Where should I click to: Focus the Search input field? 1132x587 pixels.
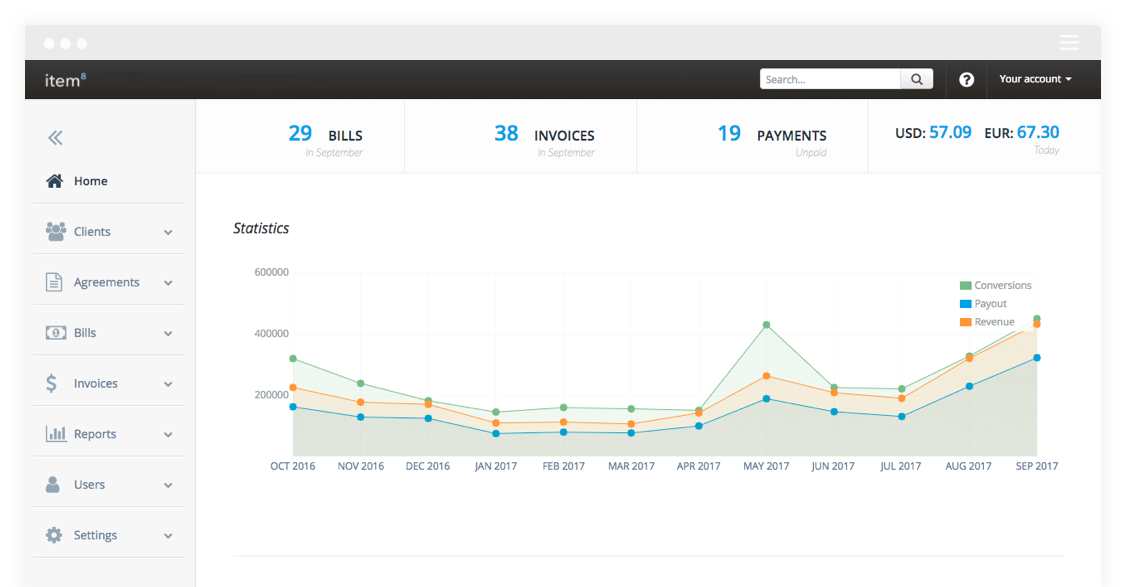click(830, 79)
